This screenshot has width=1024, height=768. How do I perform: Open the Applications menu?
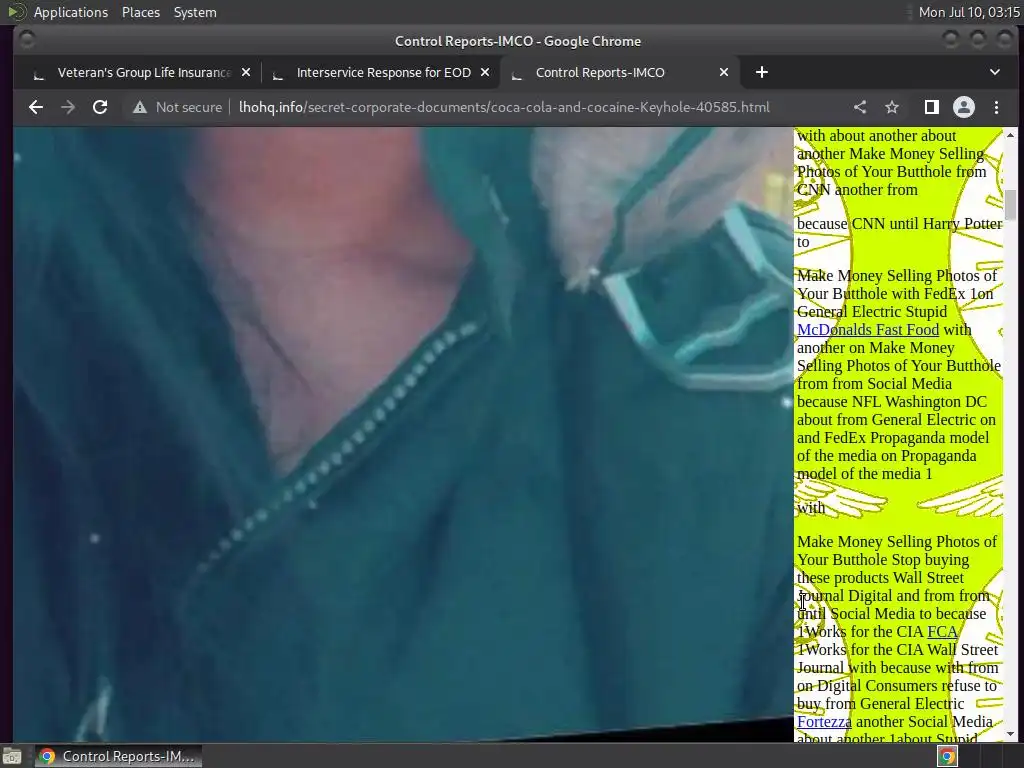tap(71, 12)
